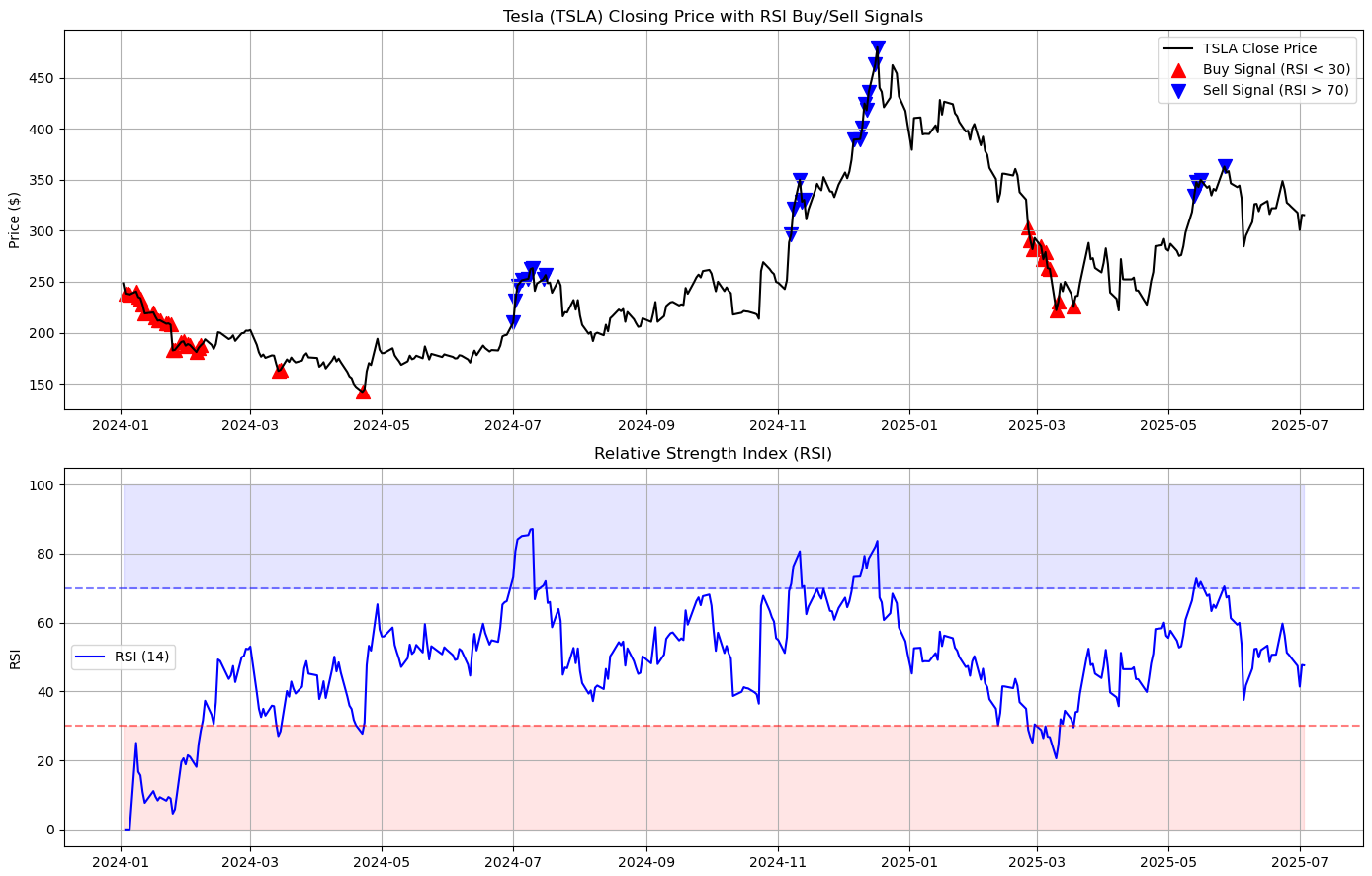Click the 2024-11 date under the RSI chart
The width and height of the screenshot is (1372, 876).
click(778, 863)
